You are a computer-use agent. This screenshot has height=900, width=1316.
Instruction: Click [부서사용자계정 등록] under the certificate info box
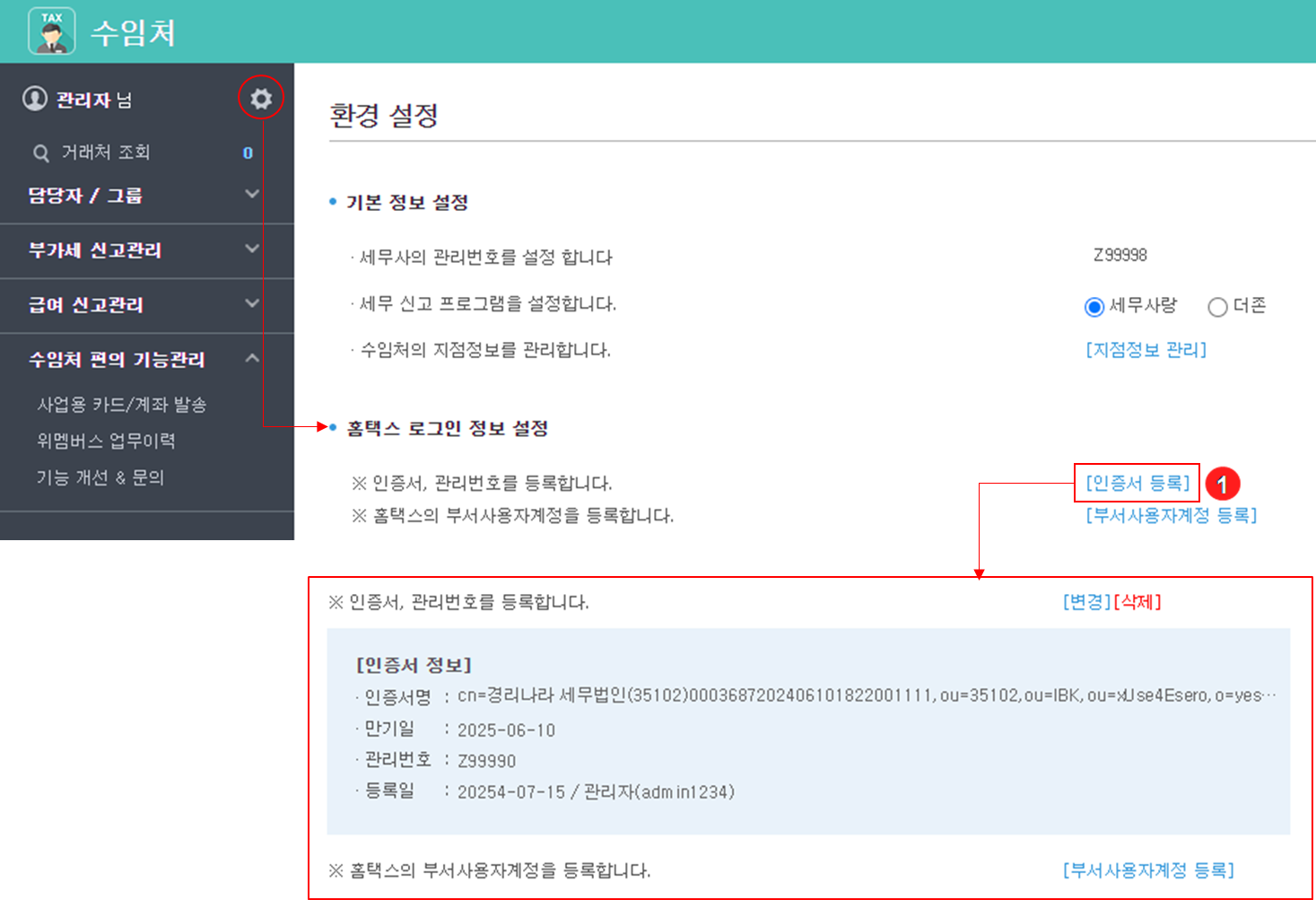pos(1148,870)
